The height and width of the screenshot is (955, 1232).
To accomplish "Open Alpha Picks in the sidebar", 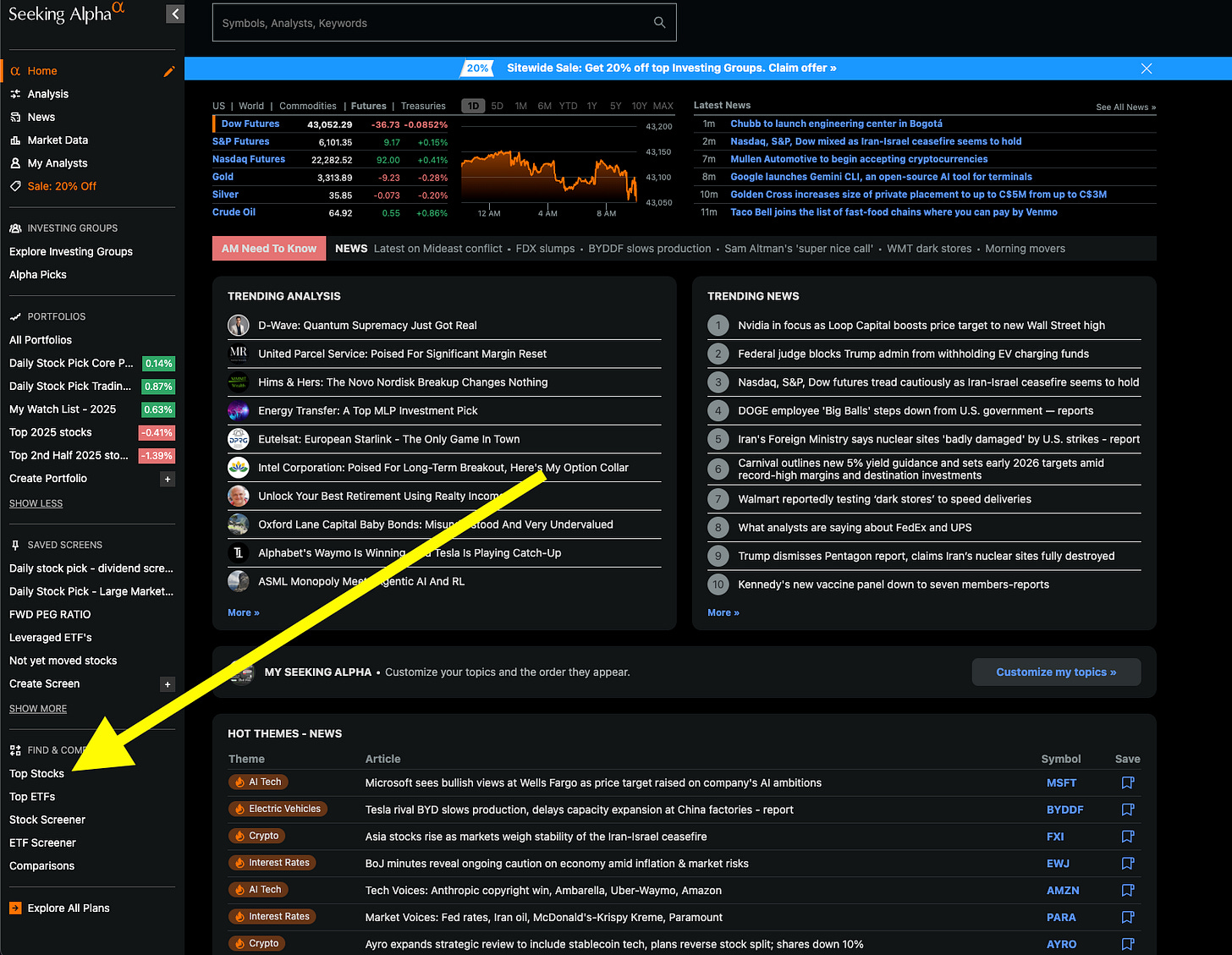I will pyautogui.click(x=38, y=275).
